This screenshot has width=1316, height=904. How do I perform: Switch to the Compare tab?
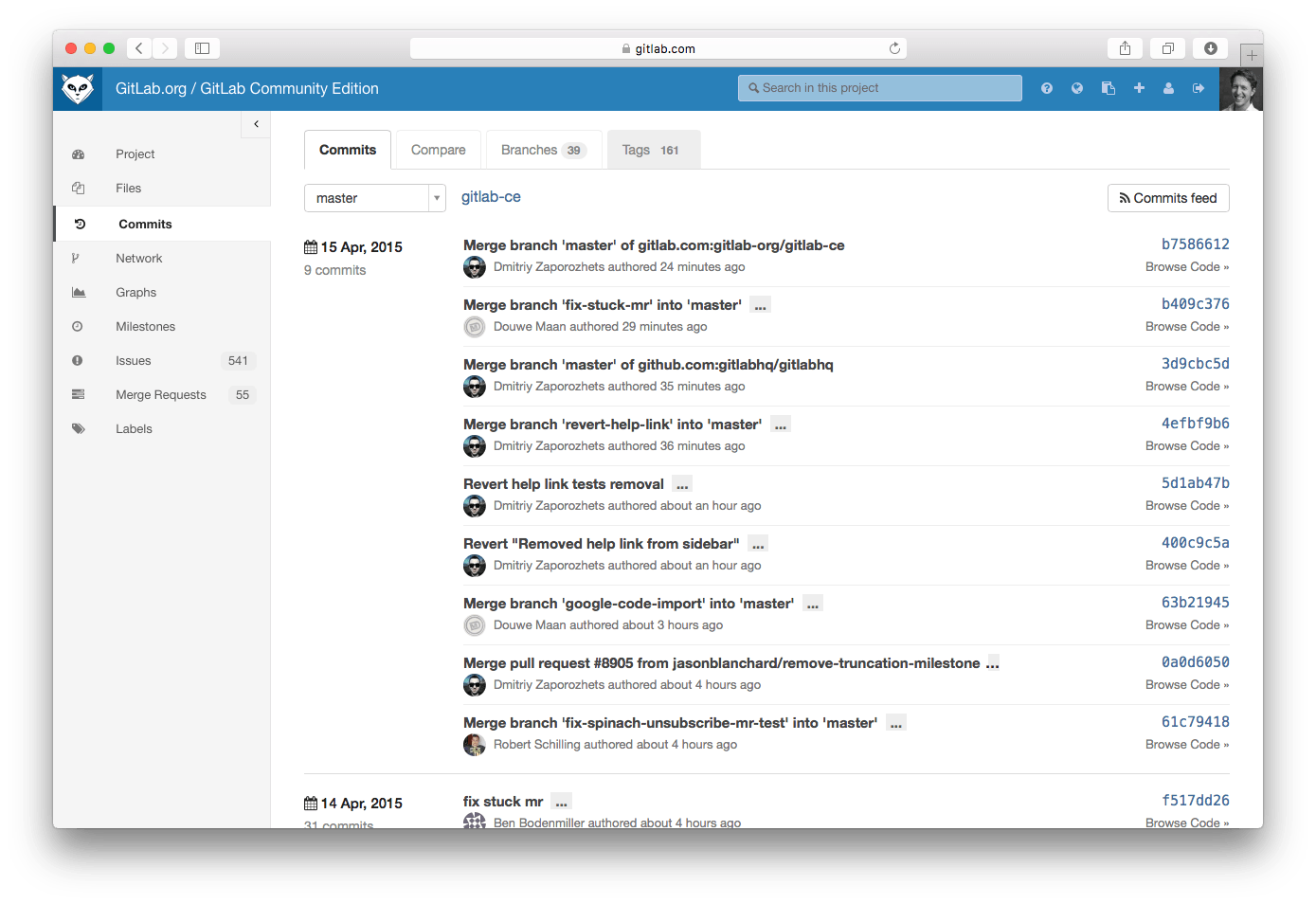pyautogui.click(x=439, y=150)
